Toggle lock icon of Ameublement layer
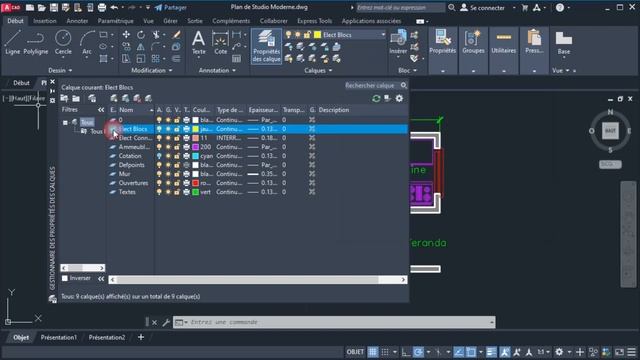The image size is (640, 360). click(177, 147)
